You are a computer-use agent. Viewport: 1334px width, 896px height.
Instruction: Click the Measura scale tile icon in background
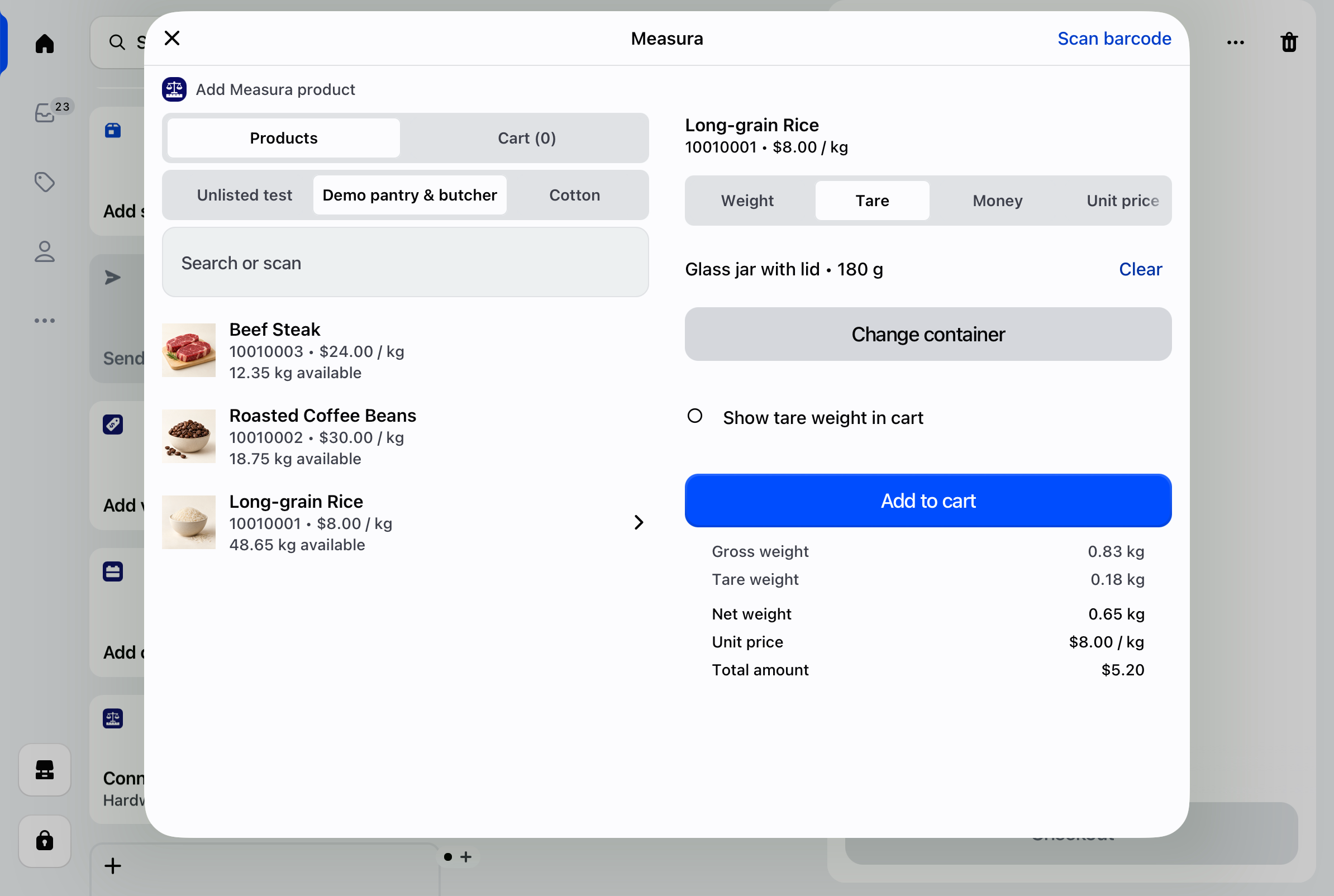pos(113,718)
